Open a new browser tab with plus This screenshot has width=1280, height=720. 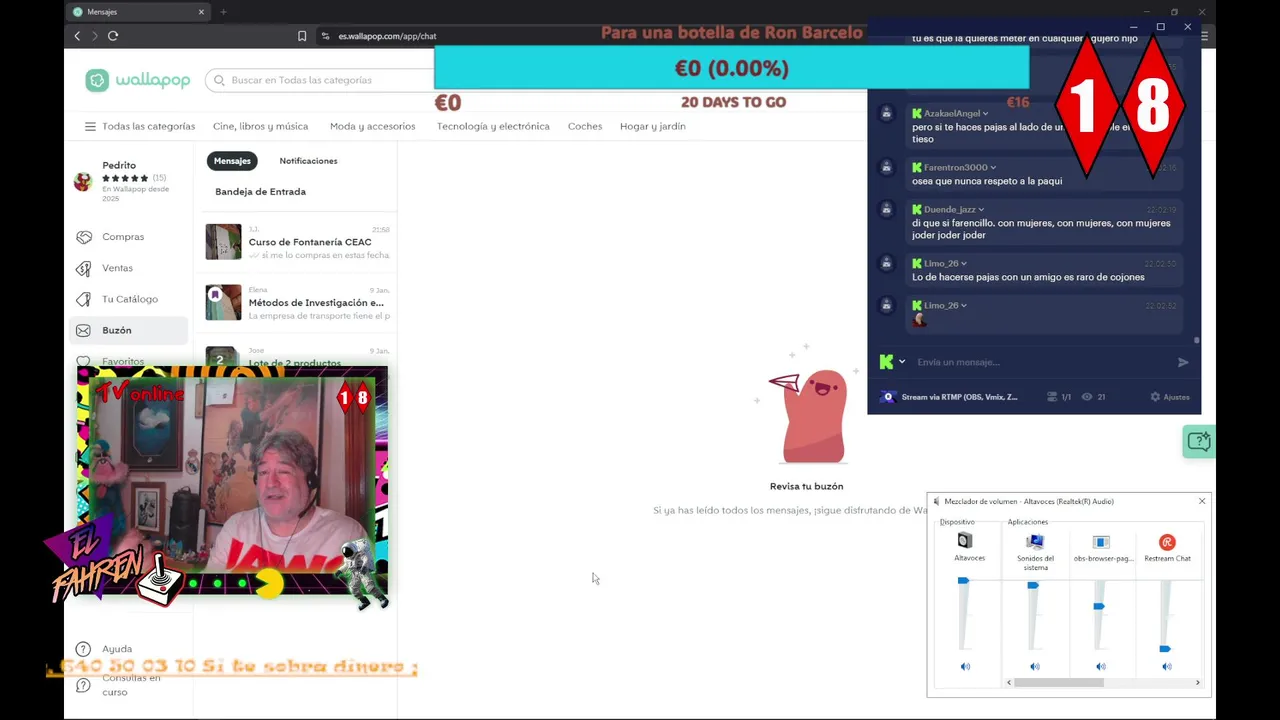tap(223, 12)
